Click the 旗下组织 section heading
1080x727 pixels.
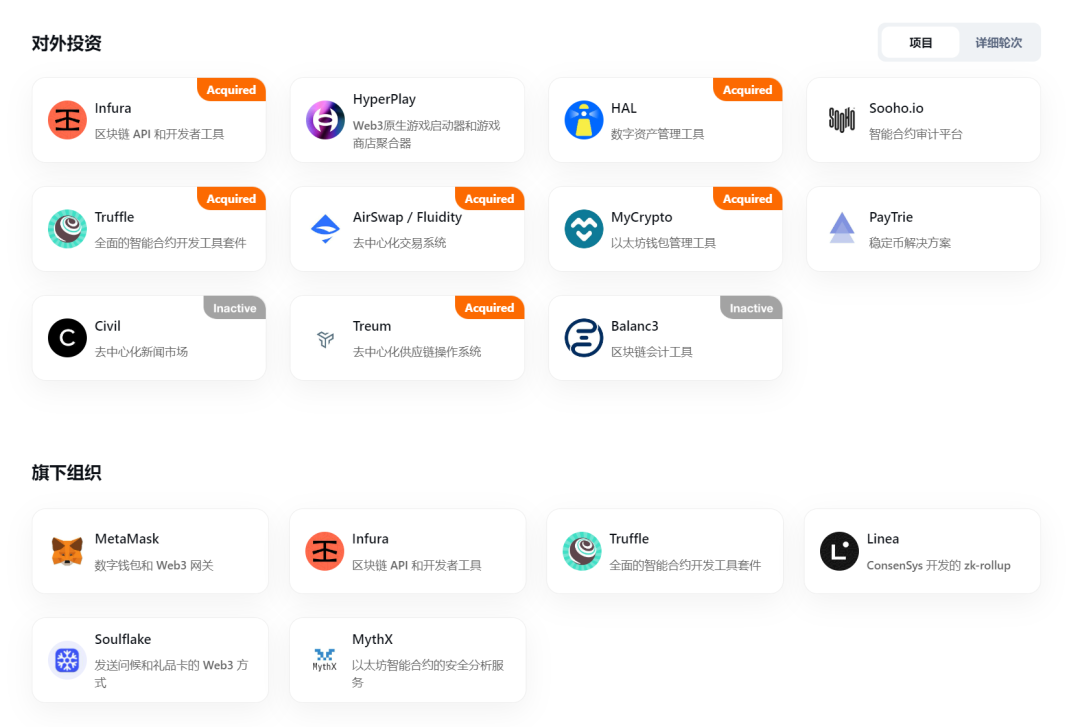coord(67,473)
